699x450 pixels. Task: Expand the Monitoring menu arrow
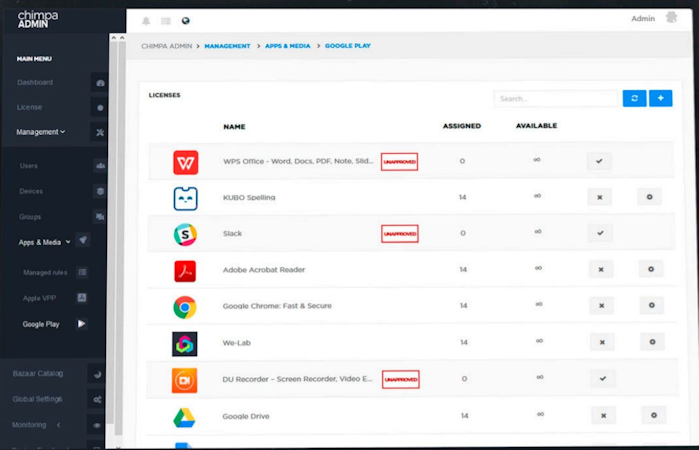click(58, 425)
